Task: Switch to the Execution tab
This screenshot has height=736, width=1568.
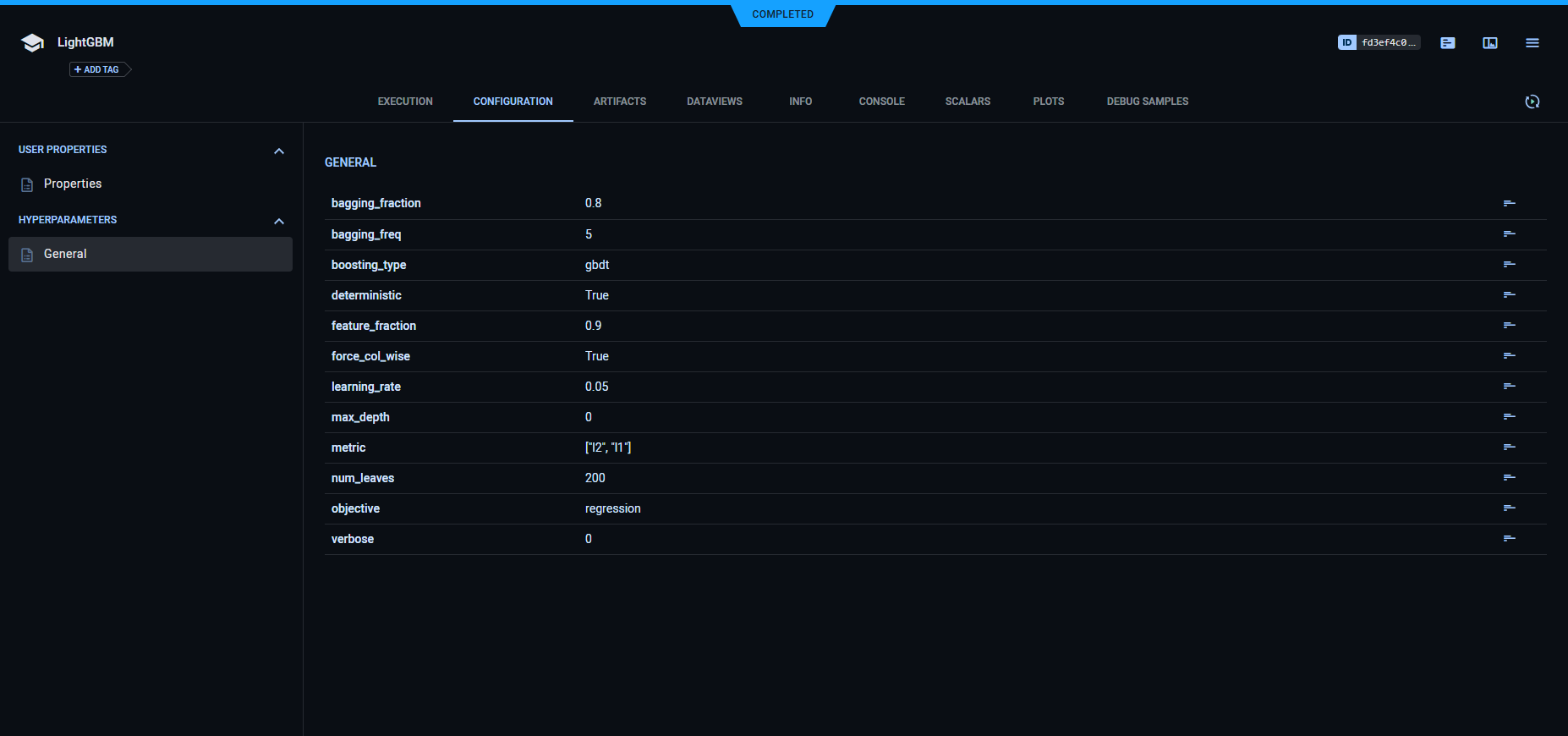Action: pyautogui.click(x=405, y=102)
